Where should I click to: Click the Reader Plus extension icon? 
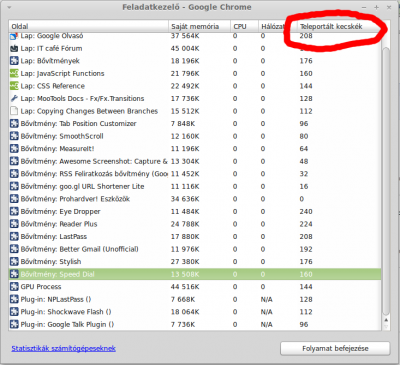14,224
